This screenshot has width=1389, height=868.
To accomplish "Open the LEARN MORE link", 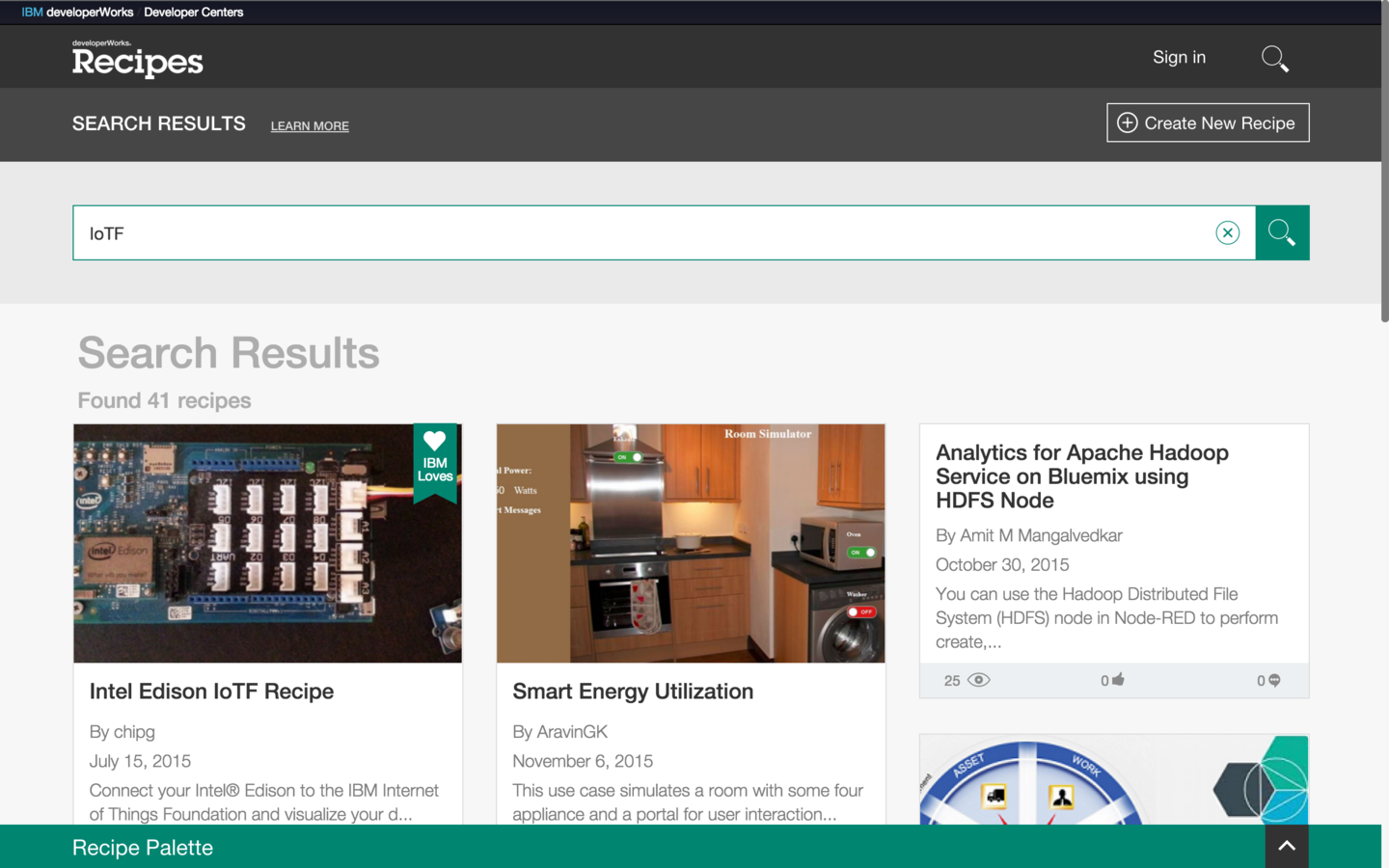I will tap(310, 126).
